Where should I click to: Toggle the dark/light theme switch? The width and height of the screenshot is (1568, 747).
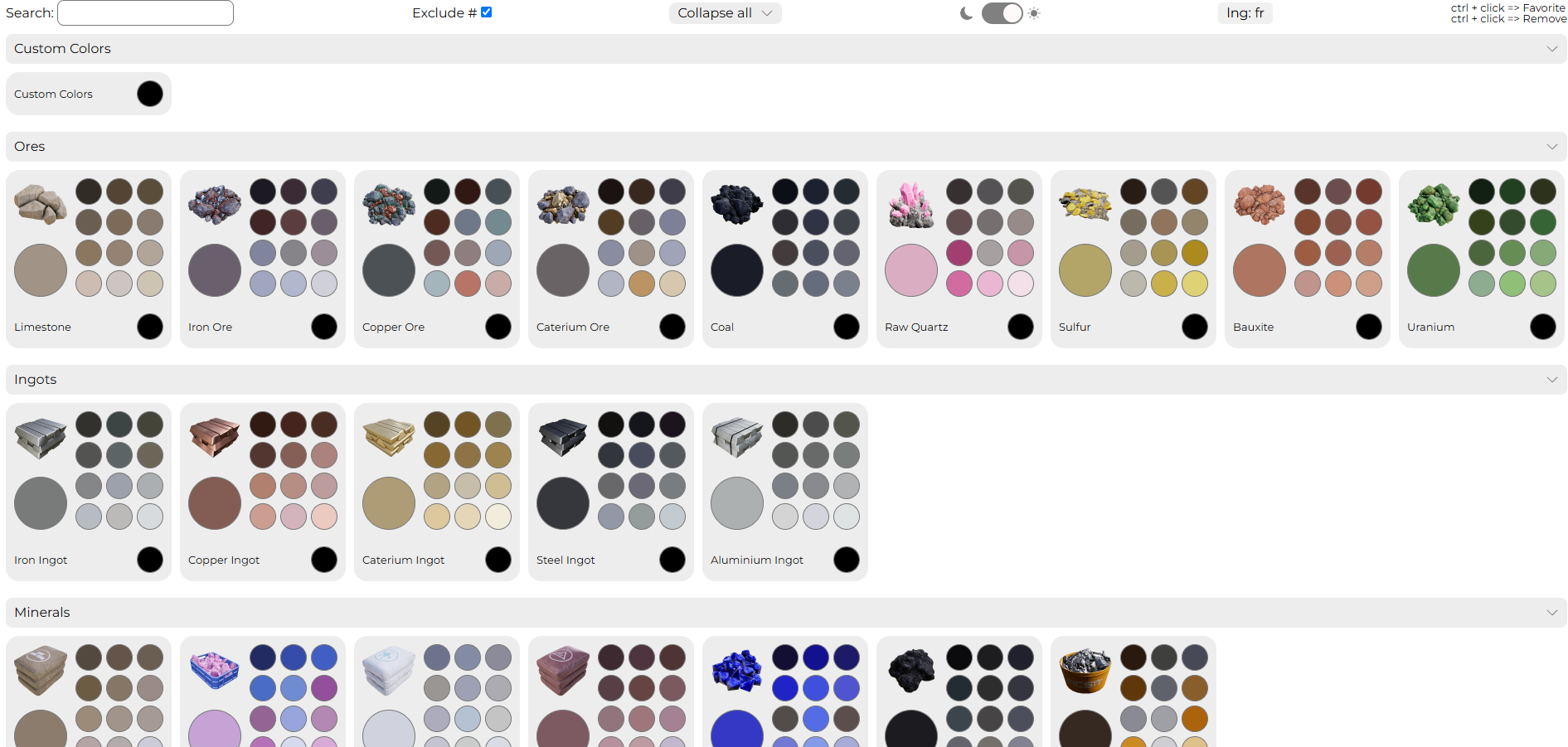tap(1002, 13)
